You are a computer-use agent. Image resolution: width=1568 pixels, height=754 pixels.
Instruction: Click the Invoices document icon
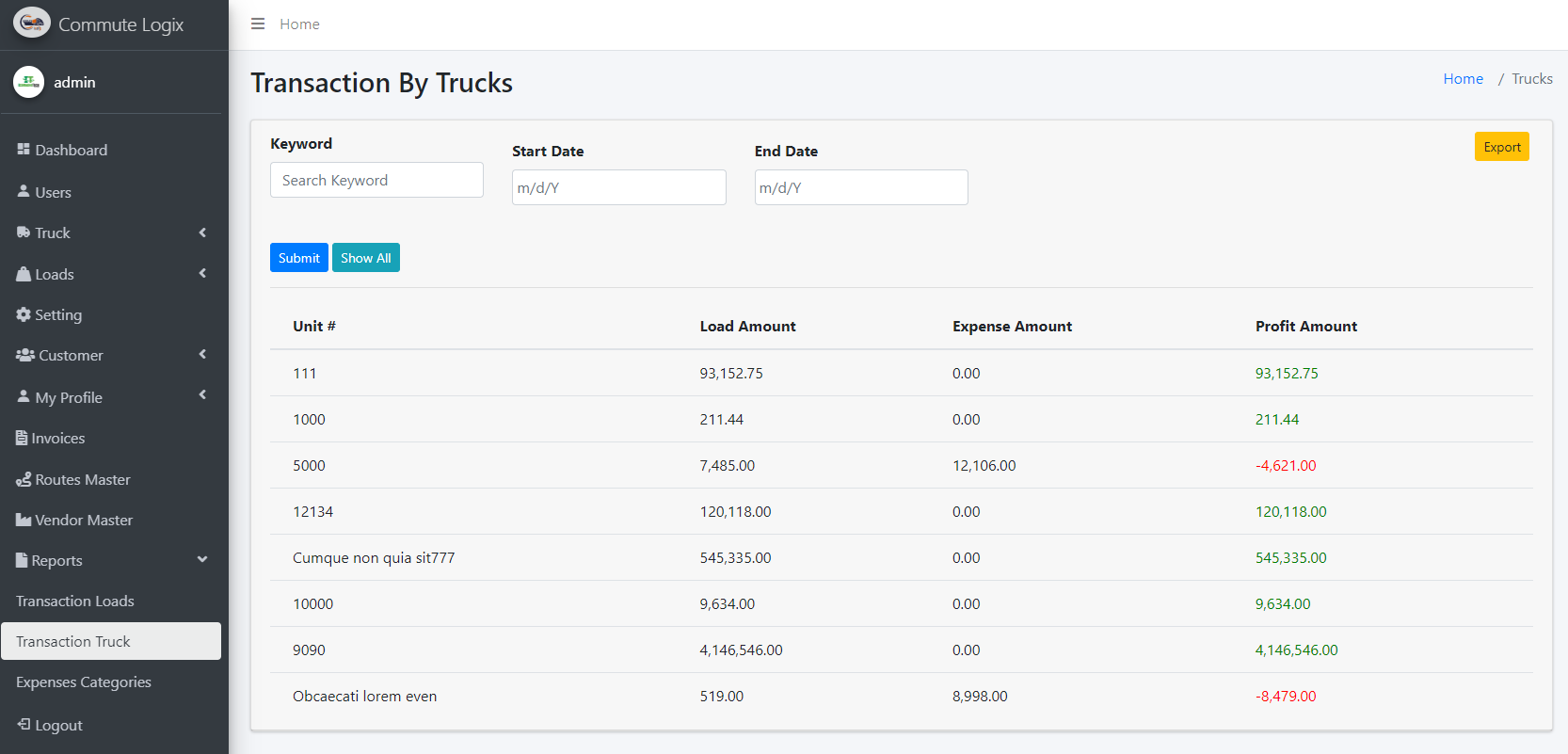pyautogui.click(x=22, y=438)
